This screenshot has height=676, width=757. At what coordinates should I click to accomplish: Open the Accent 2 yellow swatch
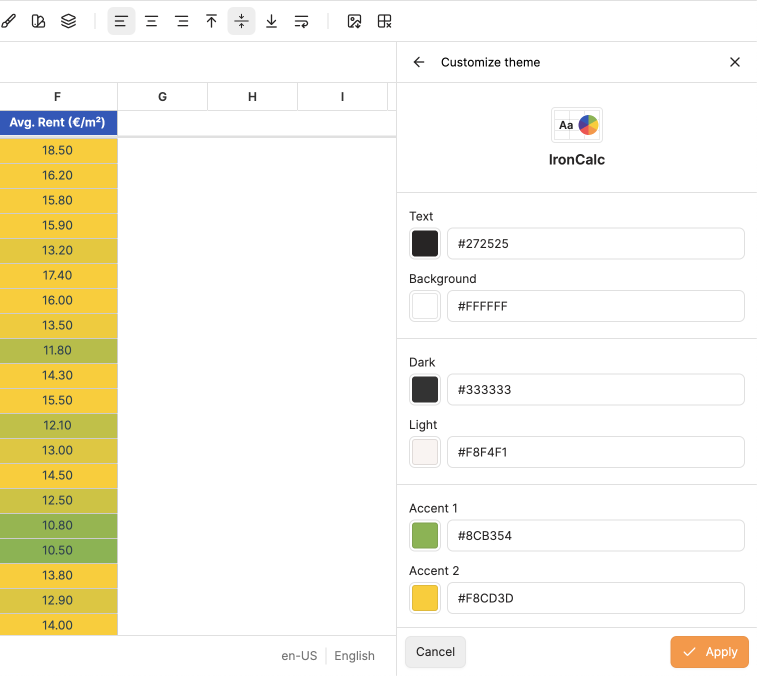[x=425, y=598]
